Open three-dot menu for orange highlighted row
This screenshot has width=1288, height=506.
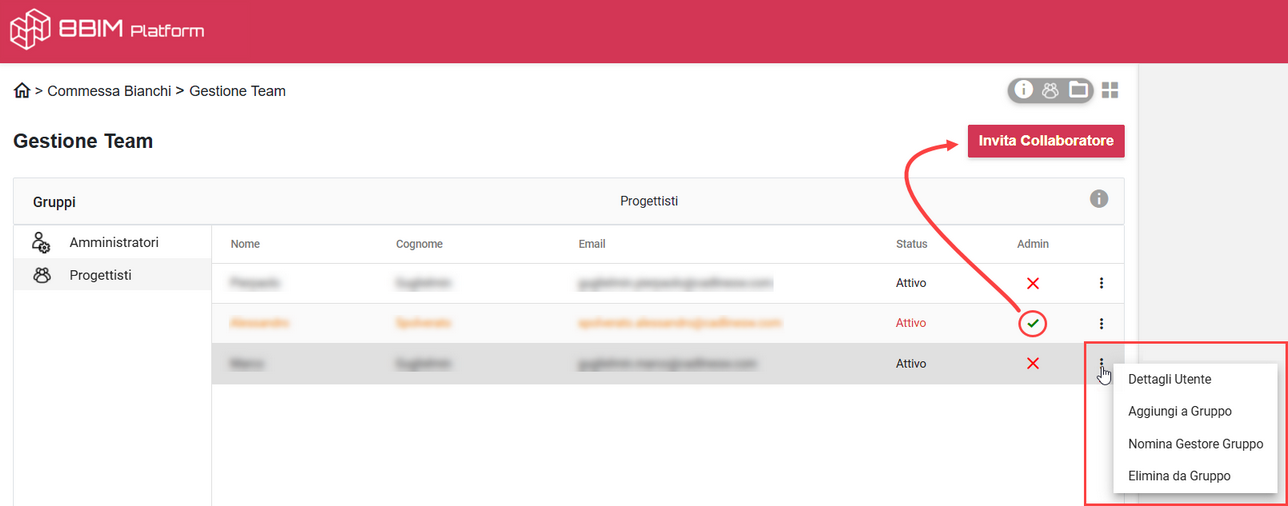click(1101, 323)
